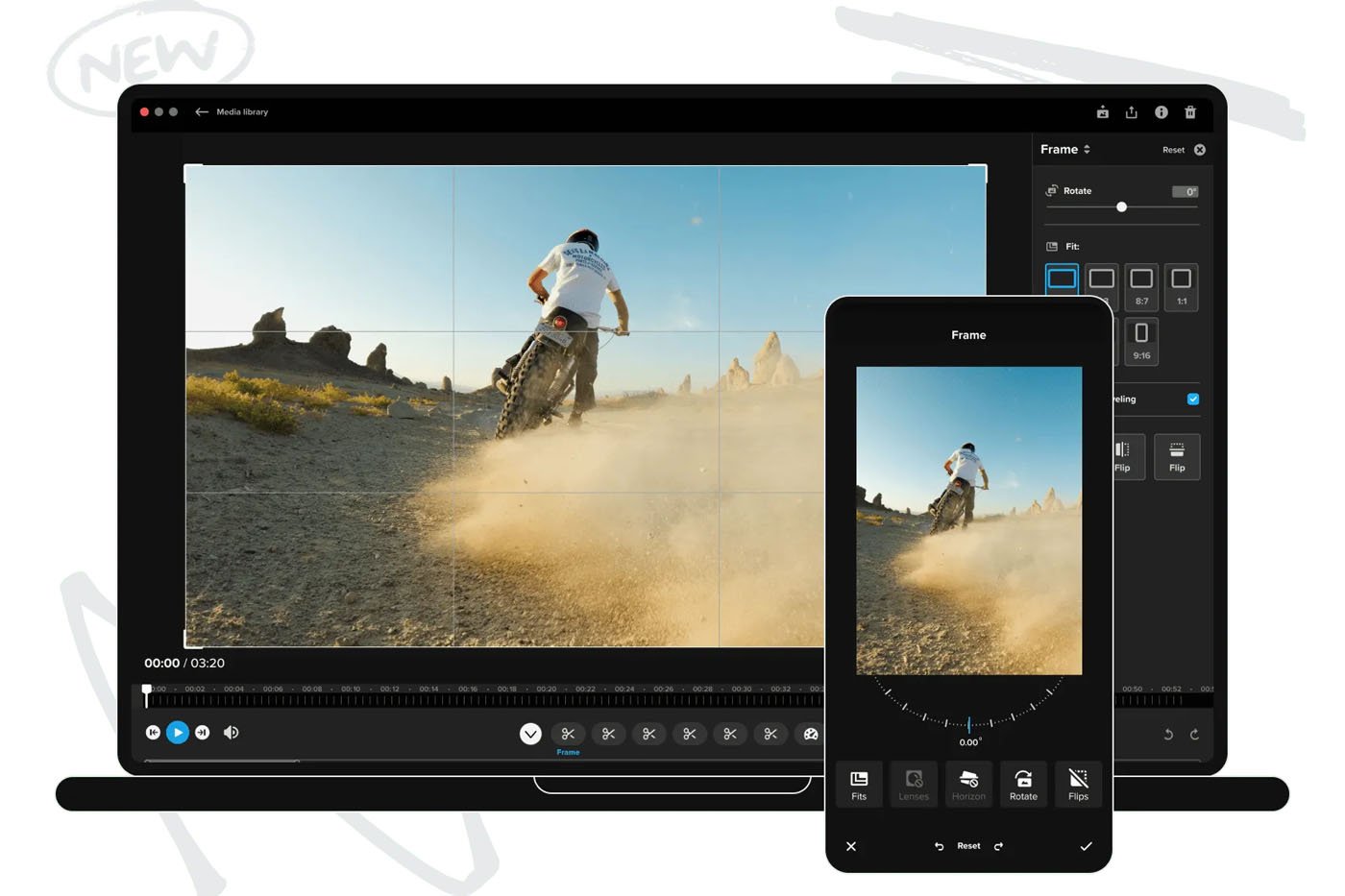
Task: Click the save-to-library icon in top bar
Action: point(1103,112)
